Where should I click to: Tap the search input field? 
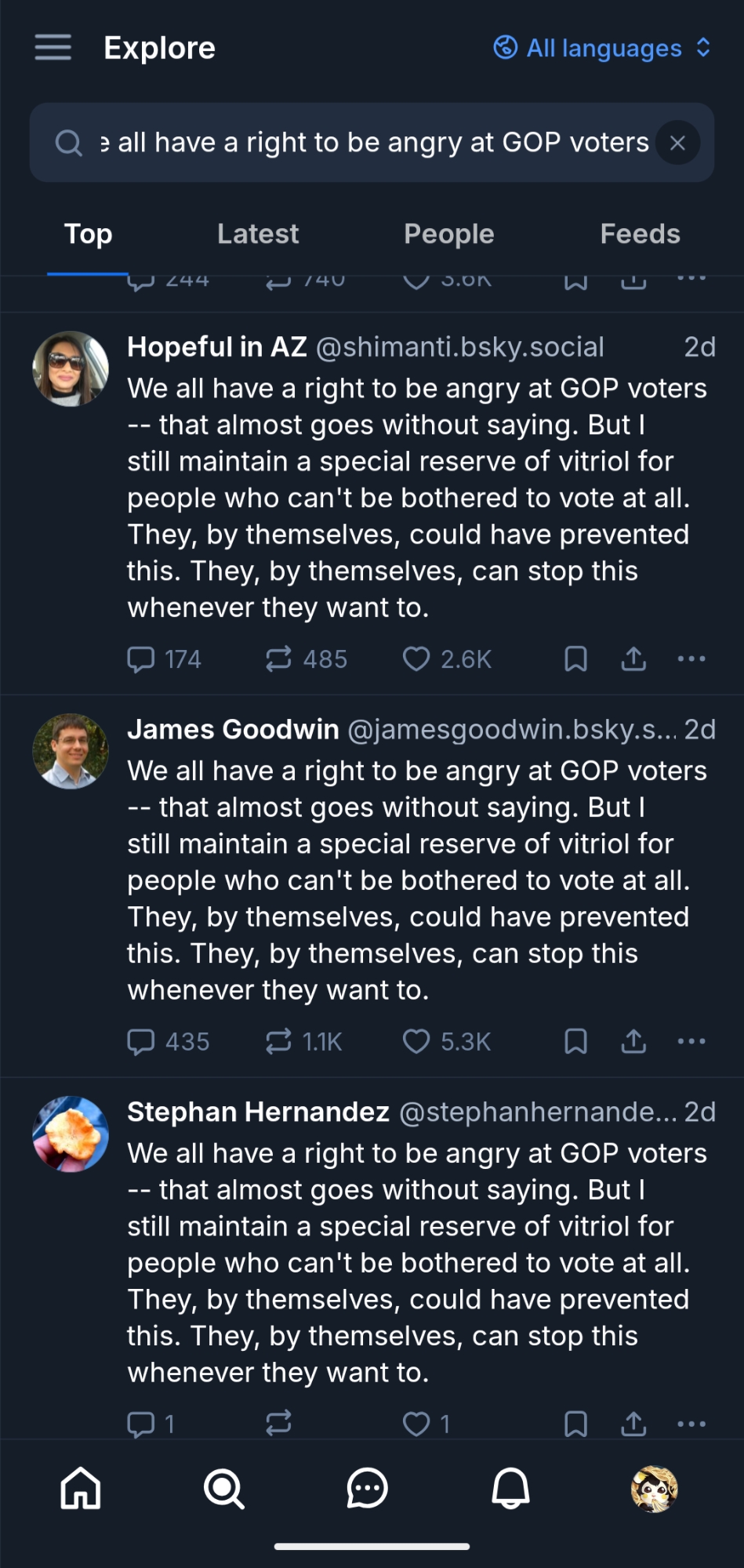[368, 143]
